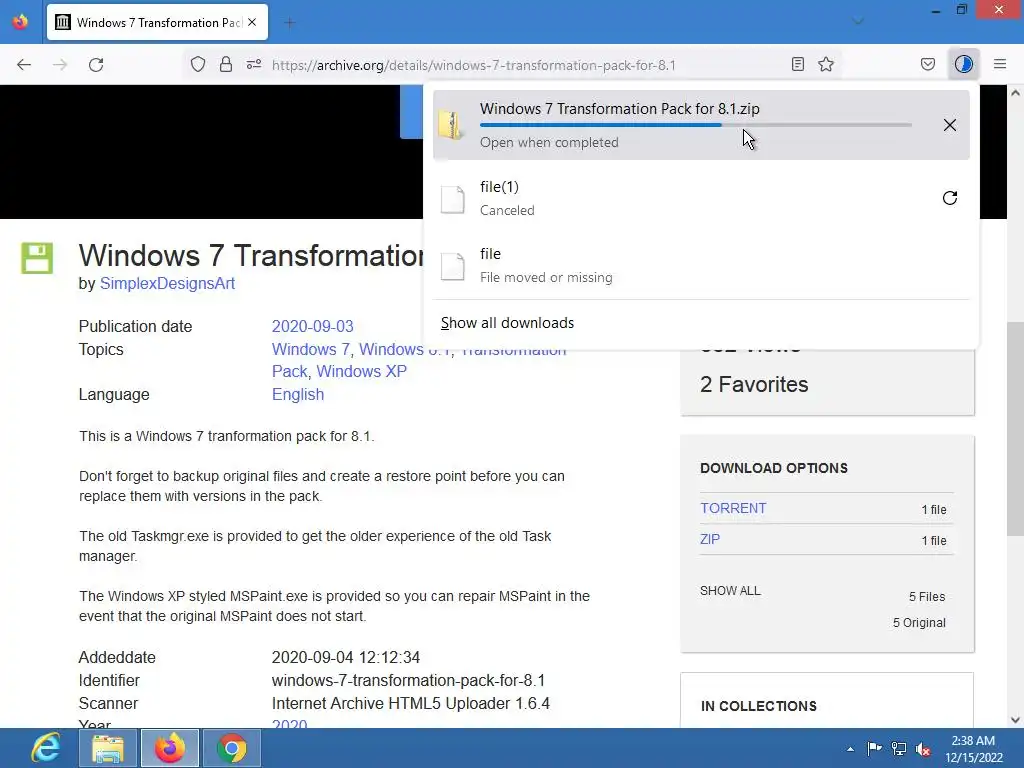Open the Windows 7 topic link

(x=311, y=349)
